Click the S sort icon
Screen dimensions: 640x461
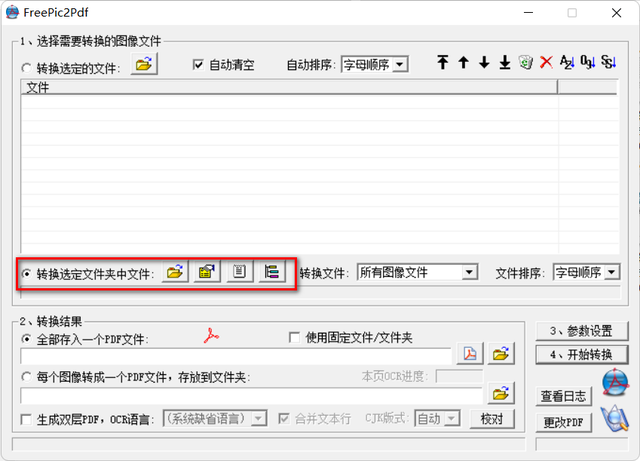coord(609,62)
